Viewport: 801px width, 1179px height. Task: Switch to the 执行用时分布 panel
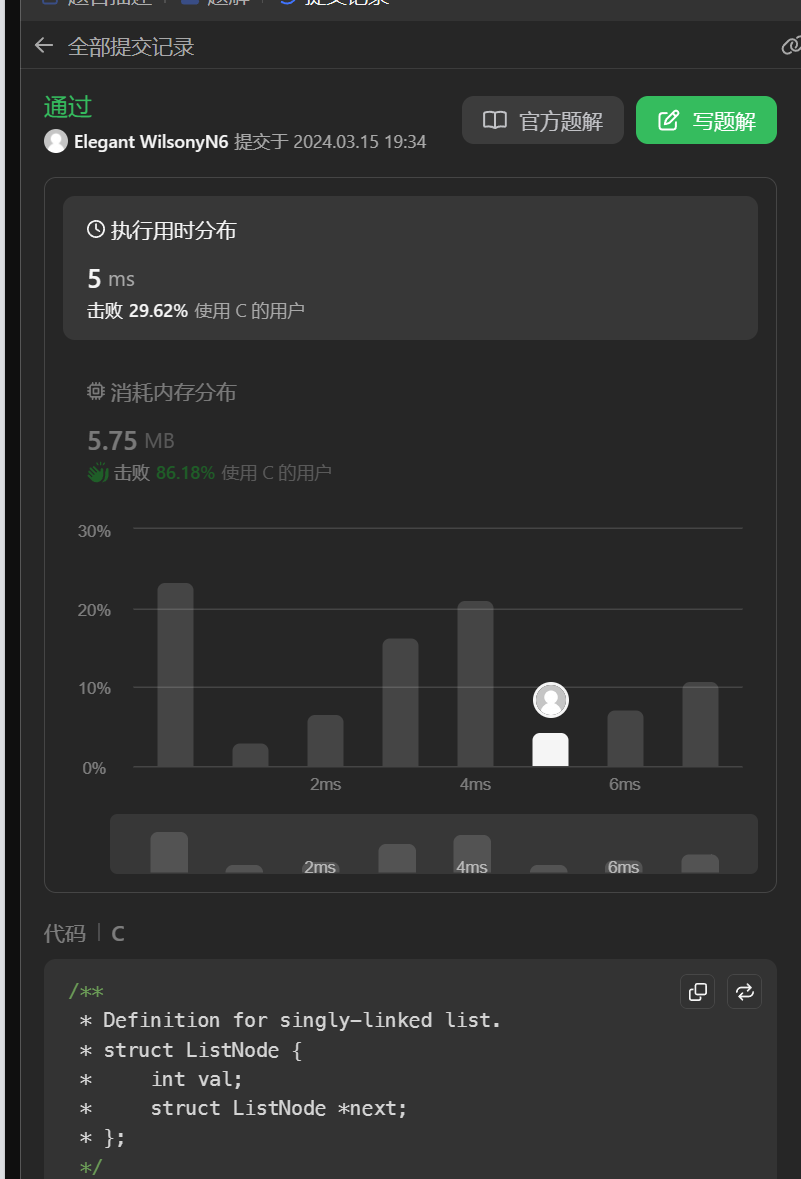pos(410,268)
